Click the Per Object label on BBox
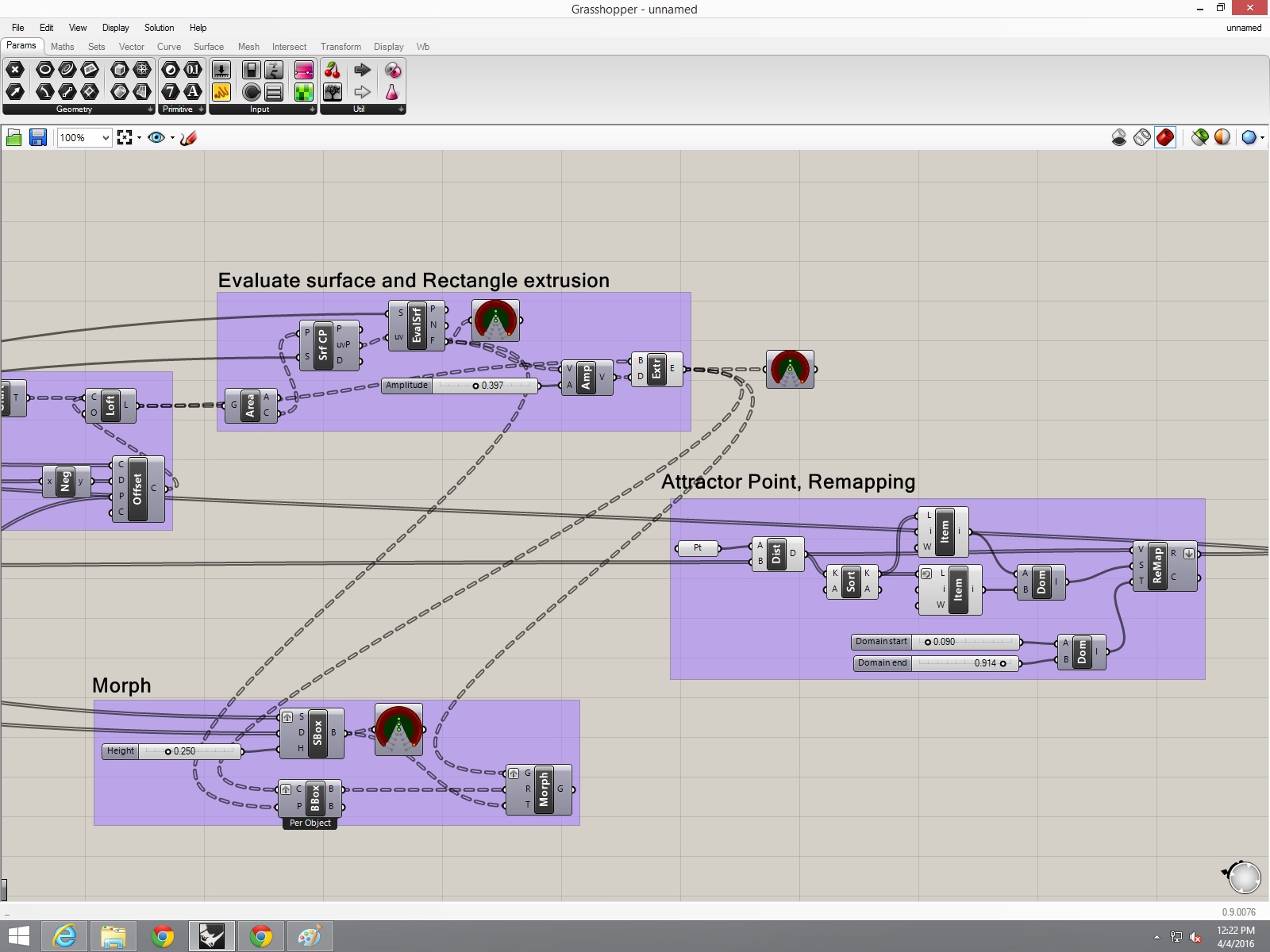The height and width of the screenshot is (952, 1270). pos(310,823)
